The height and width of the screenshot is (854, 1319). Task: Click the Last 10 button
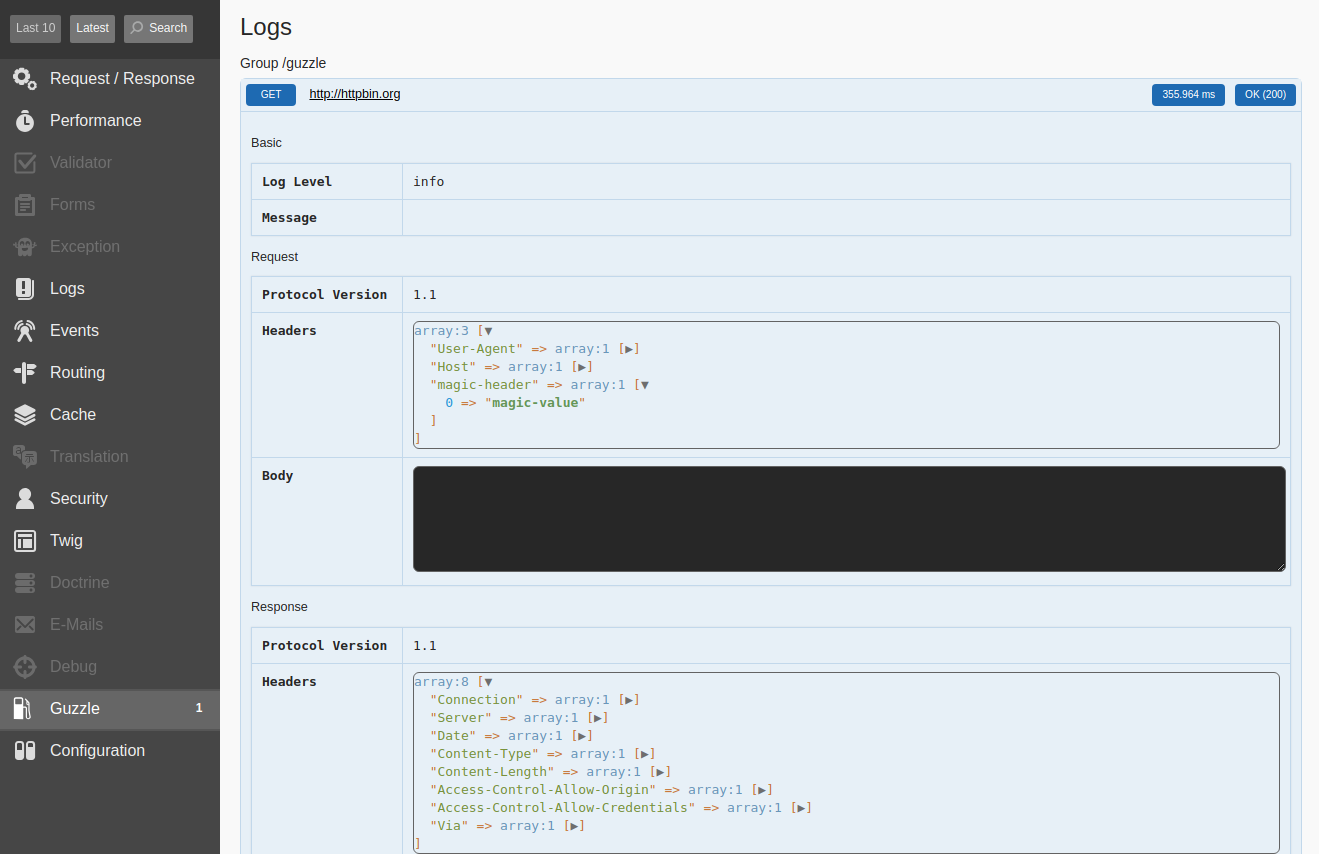click(36, 28)
